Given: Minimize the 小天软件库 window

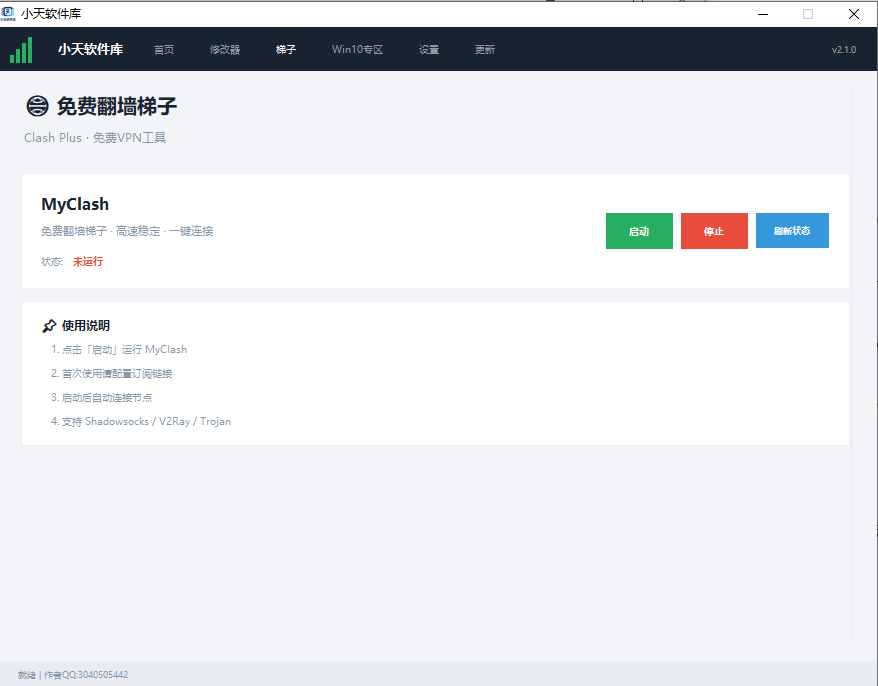Looking at the screenshot, I should tap(763, 14).
